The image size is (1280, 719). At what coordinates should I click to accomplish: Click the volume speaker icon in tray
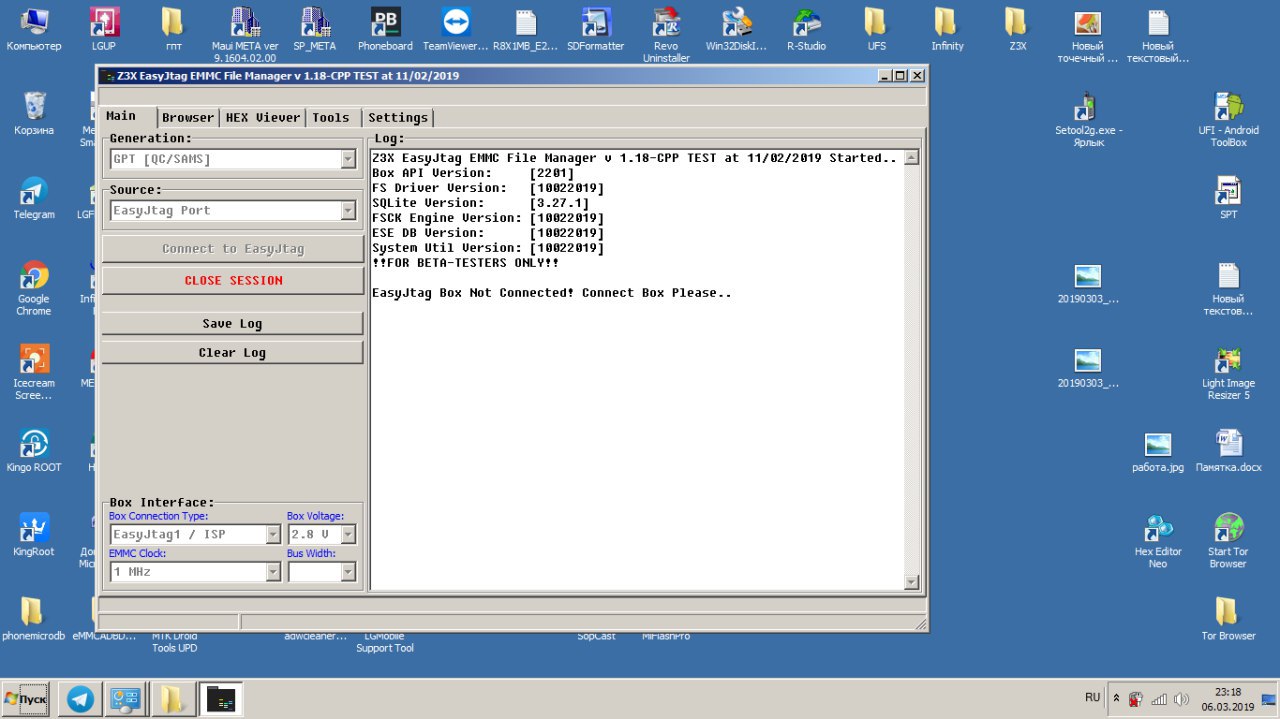tap(1180, 699)
